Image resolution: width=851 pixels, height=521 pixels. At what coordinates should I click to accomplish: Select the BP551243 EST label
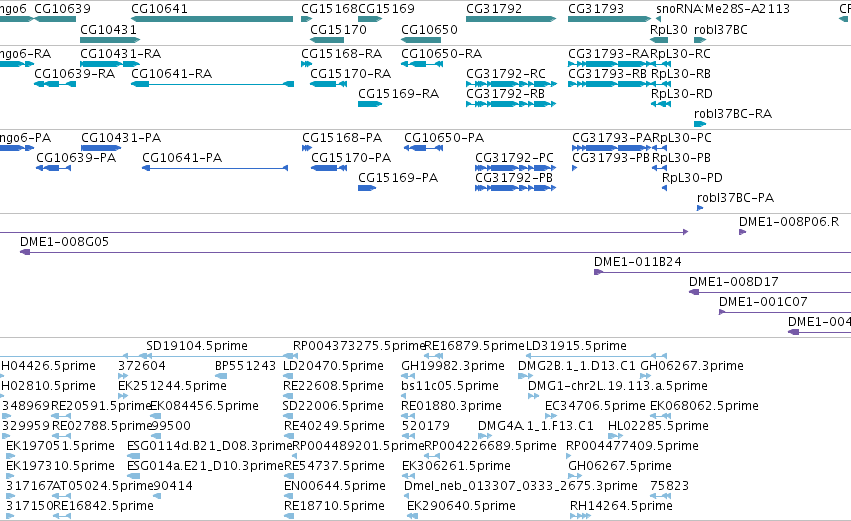point(245,366)
